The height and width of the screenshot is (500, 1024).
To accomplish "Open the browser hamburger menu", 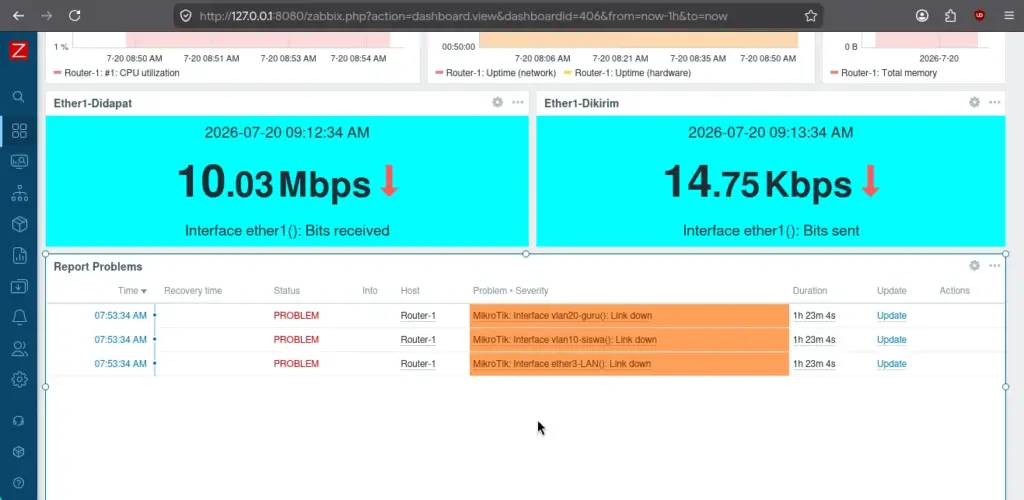I will tap(1009, 16).
